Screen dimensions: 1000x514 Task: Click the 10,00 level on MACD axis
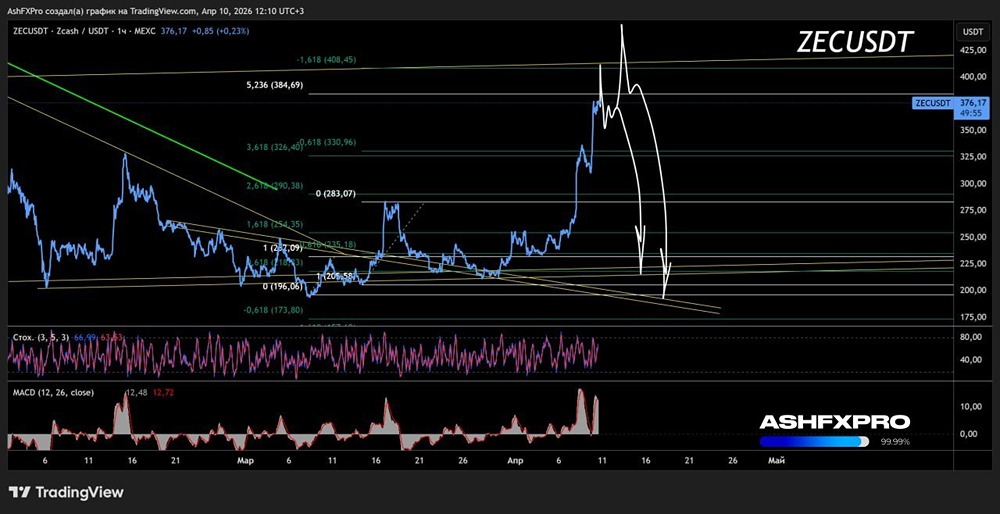pyautogui.click(x=973, y=406)
